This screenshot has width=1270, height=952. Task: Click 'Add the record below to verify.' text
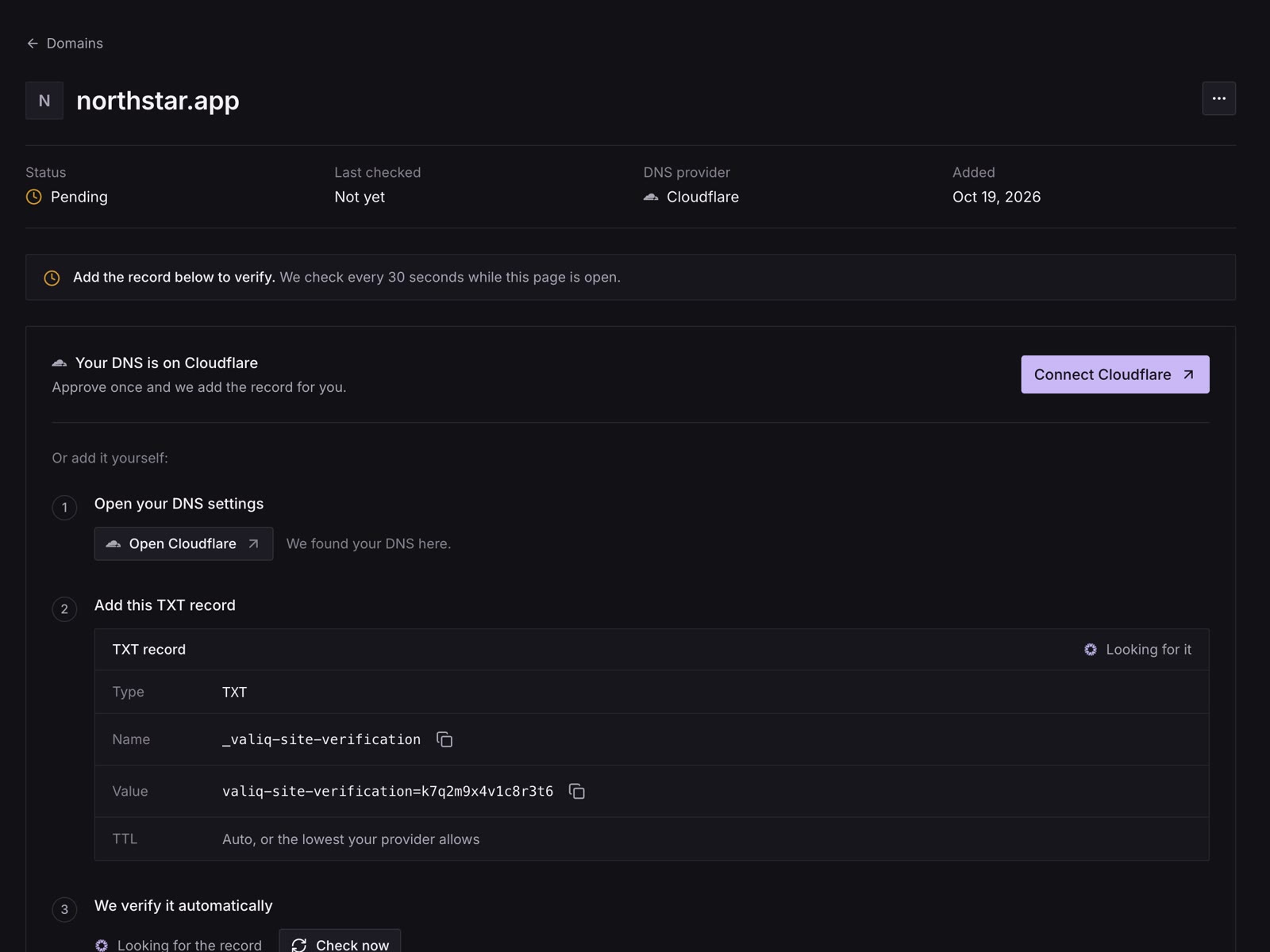174,278
